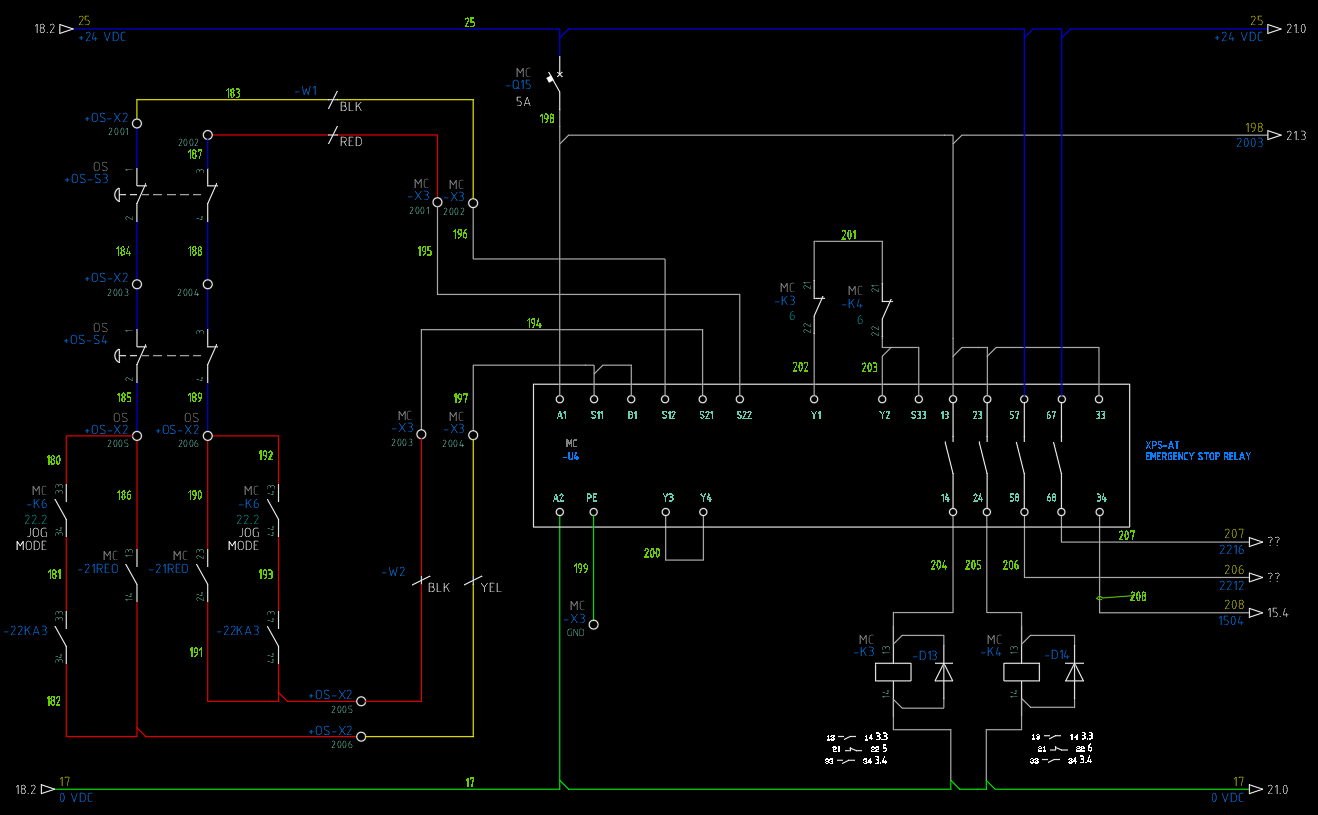Click the 2212 reference under wire 206
Viewport: 1318px width, 815px height.
click(1231, 585)
